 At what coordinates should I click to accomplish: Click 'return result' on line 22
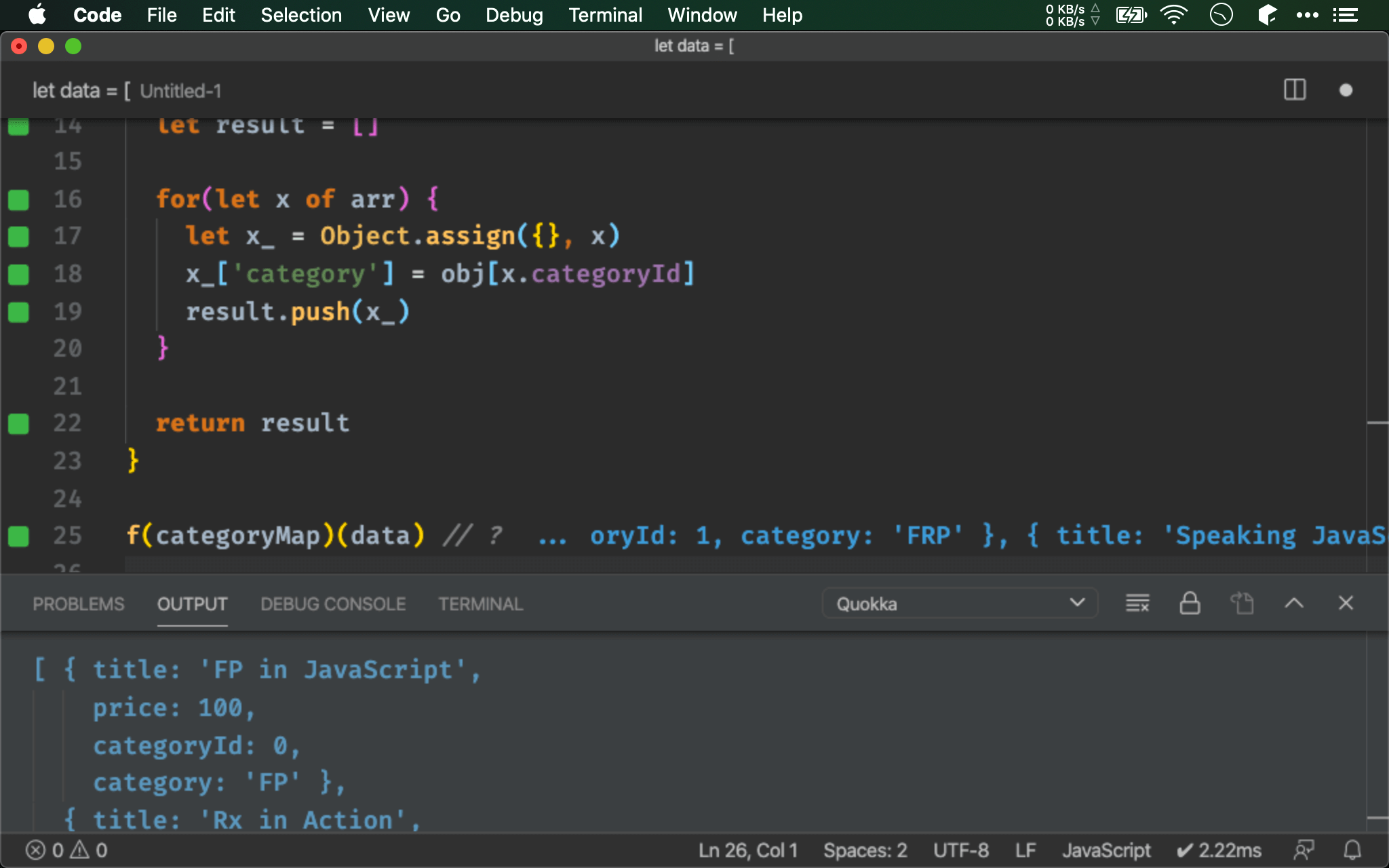pyautogui.click(x=252, y=423)
